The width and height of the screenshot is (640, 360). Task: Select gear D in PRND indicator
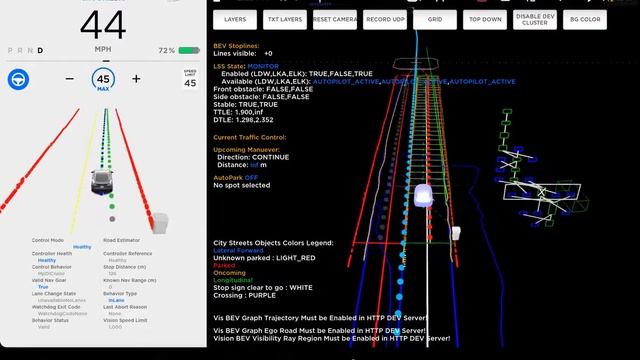40,51
